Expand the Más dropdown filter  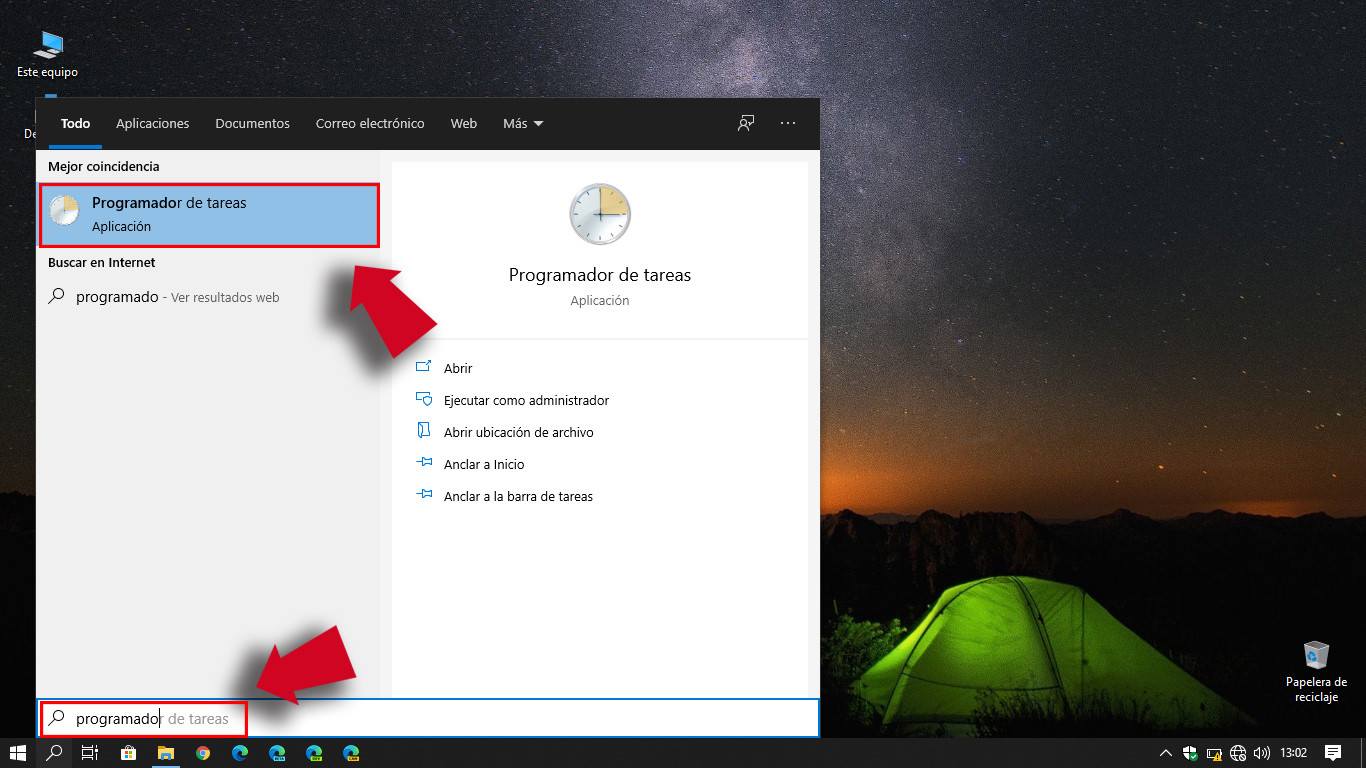click(x=523, y=124)
